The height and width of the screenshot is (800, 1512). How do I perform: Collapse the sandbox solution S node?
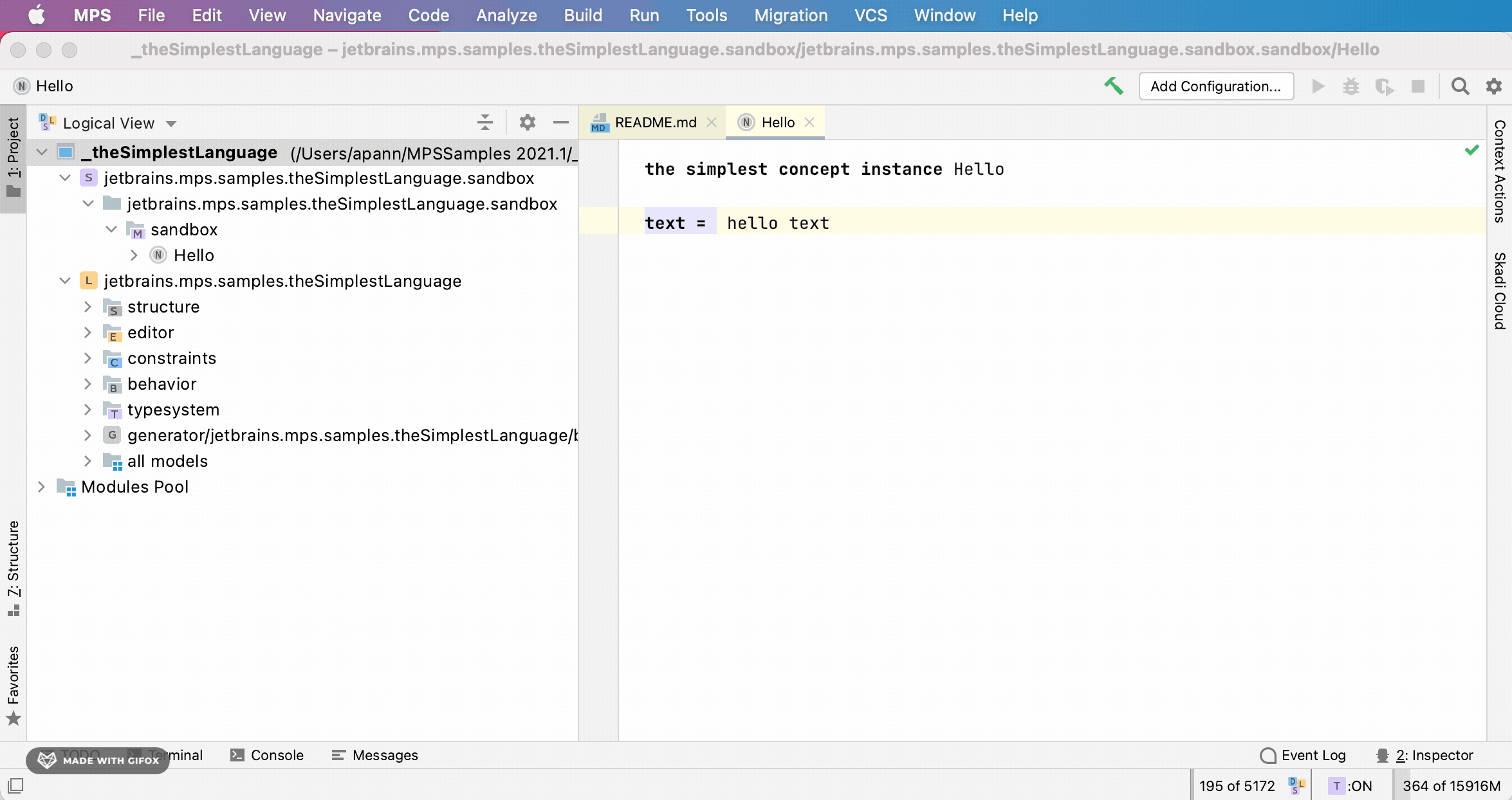point(65,178)
